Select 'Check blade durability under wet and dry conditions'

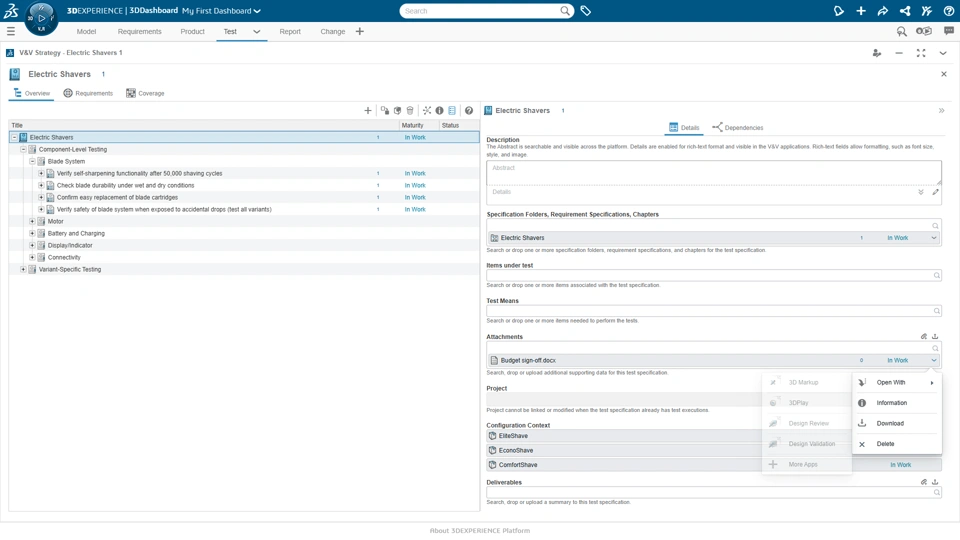(126, 186)
